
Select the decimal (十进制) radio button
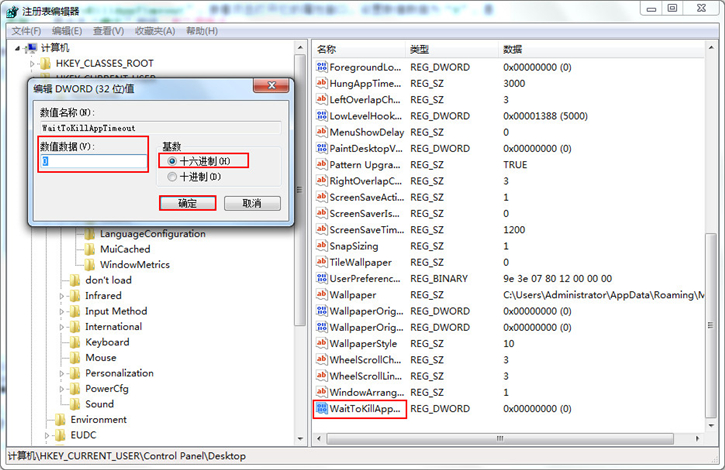tap(172, 177)
